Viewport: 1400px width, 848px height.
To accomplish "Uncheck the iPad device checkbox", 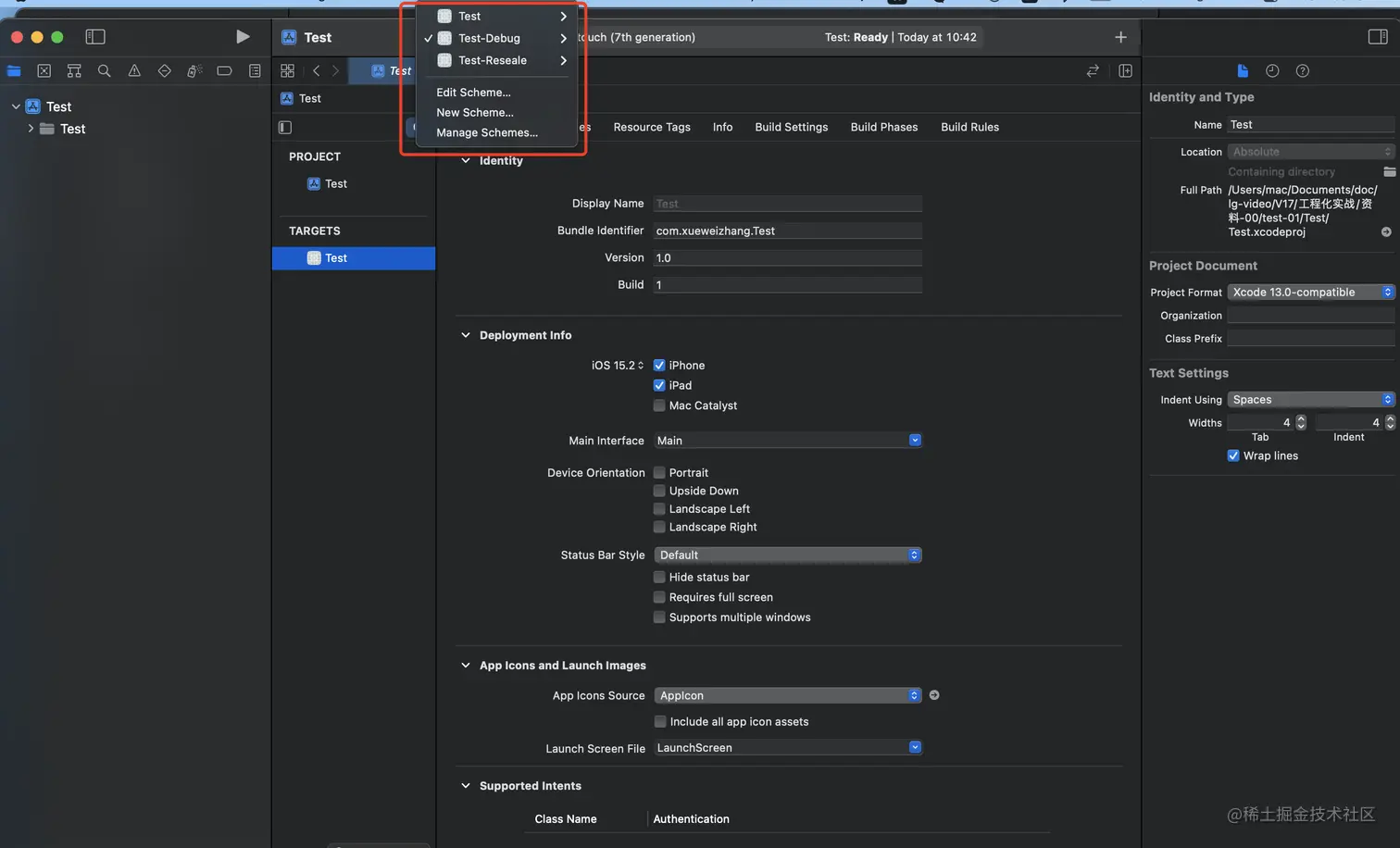I will pos(659,385).
